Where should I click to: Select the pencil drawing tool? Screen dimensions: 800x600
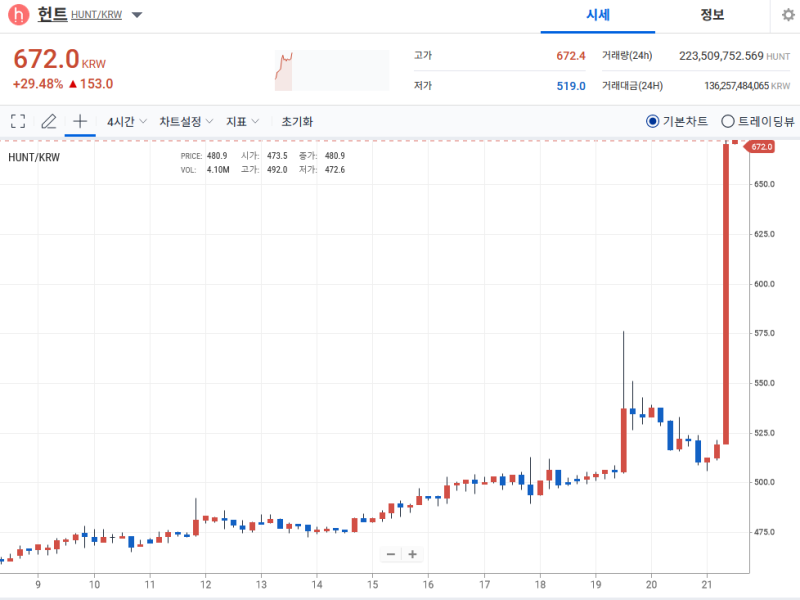click(x=49, y=121)
